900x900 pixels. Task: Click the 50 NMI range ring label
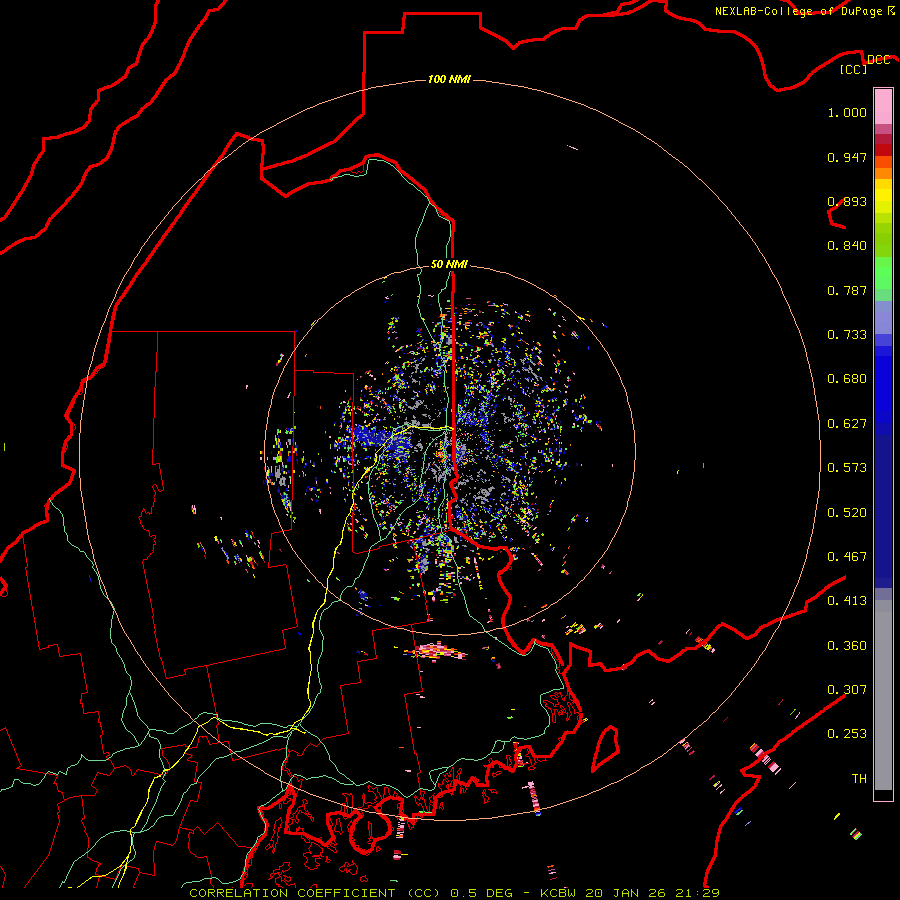[449, 264]
